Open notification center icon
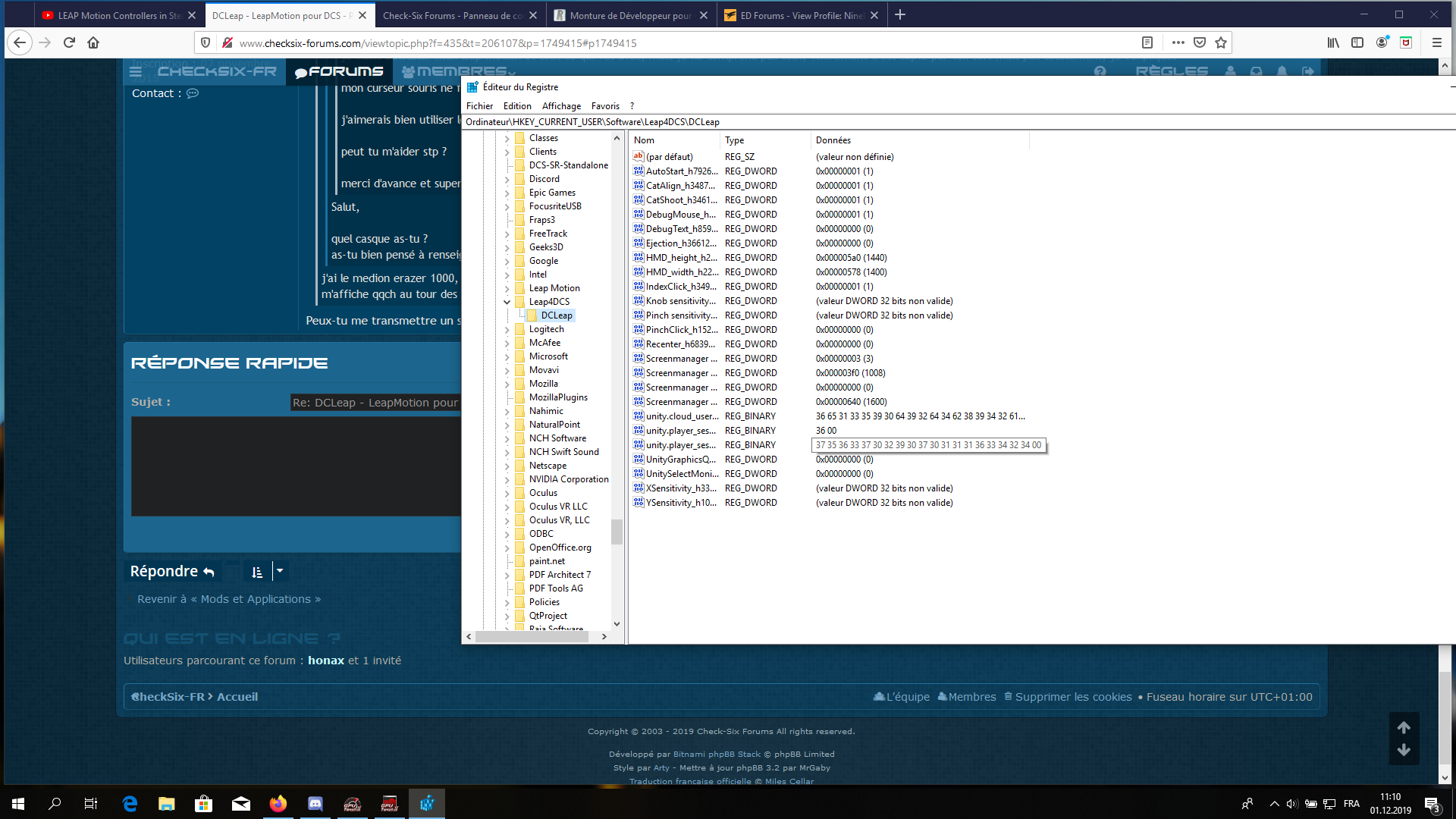 tap(1432, 804)
